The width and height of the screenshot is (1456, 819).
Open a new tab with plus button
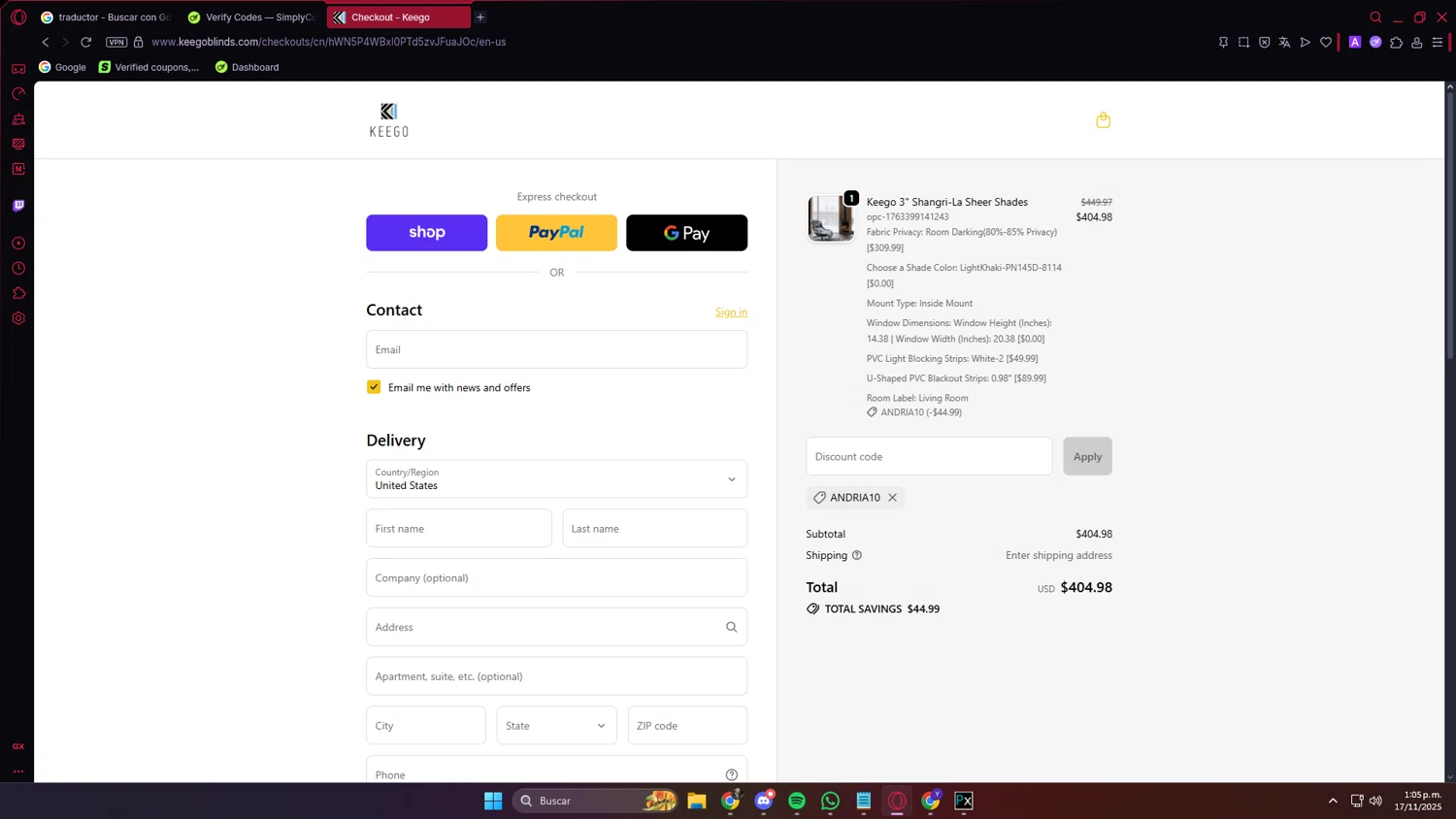click(x=480, y=17)
